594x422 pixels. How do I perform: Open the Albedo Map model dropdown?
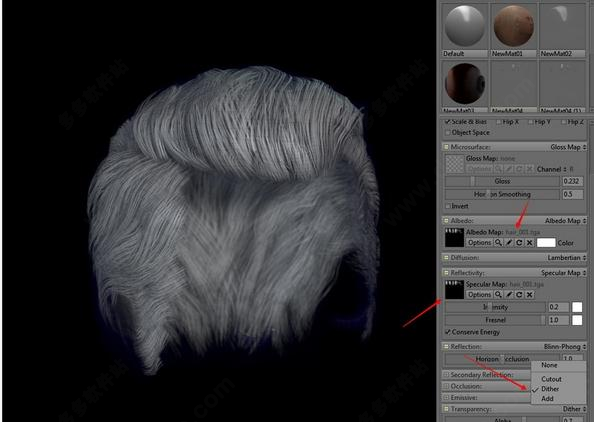click(x=566, y=220)
